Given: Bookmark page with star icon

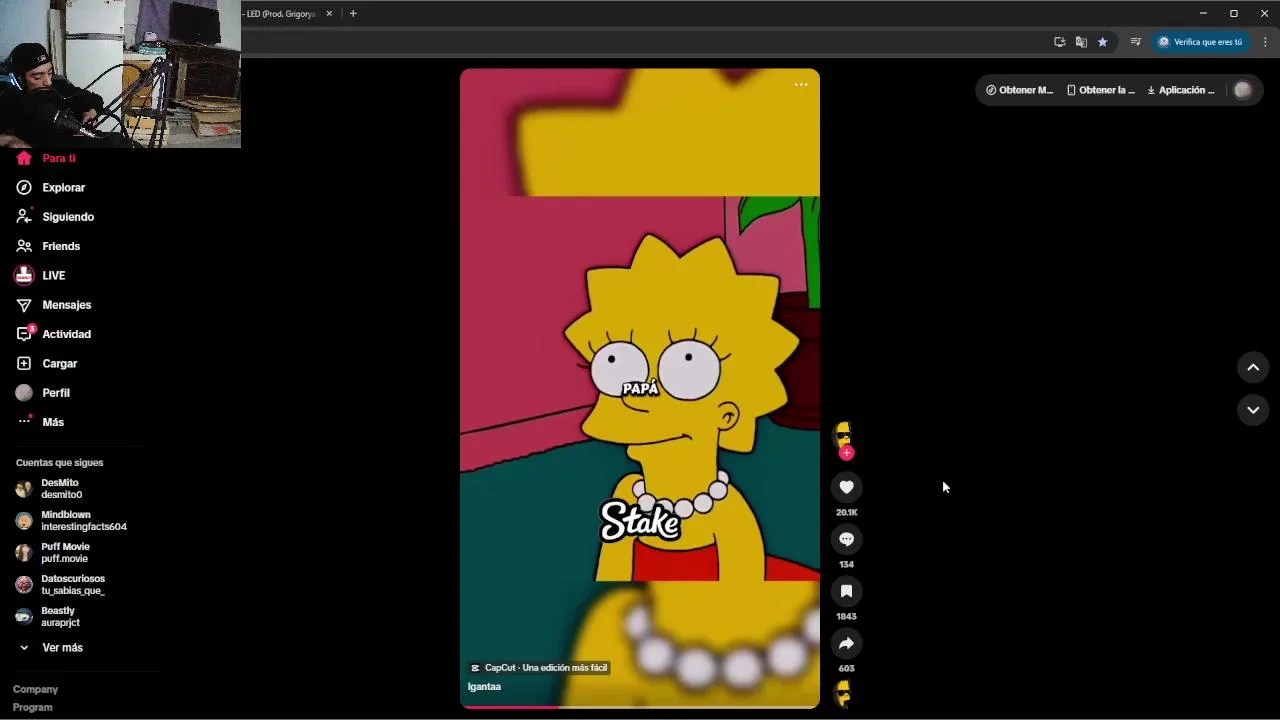Looking at the screenshot, I should click(x=1102, y=42).
